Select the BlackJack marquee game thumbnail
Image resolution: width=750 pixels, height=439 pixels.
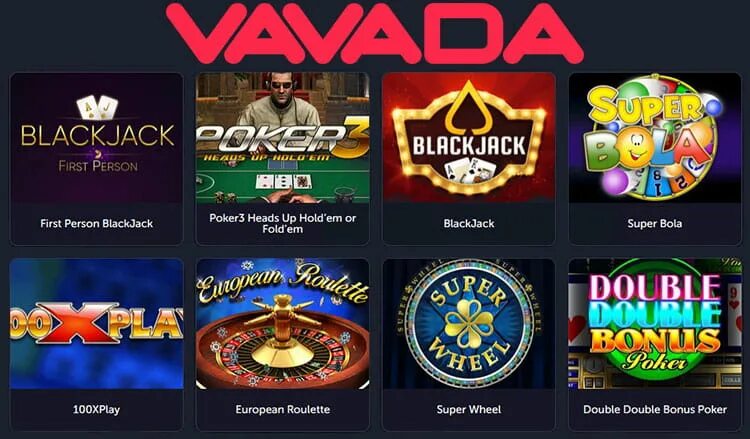tap(469, 138)
